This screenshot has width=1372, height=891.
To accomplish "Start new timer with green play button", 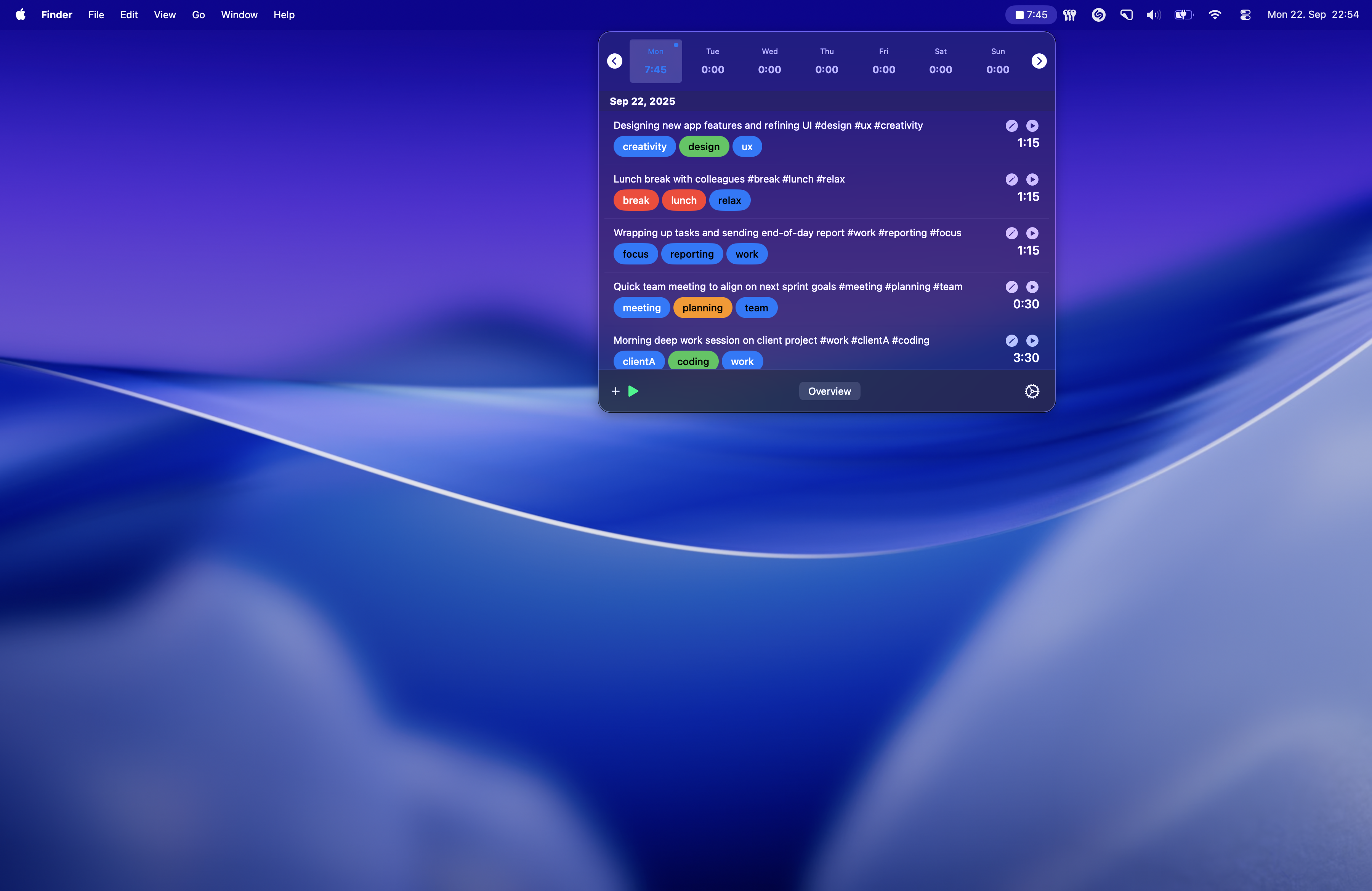I will click(x=633, y=391).
